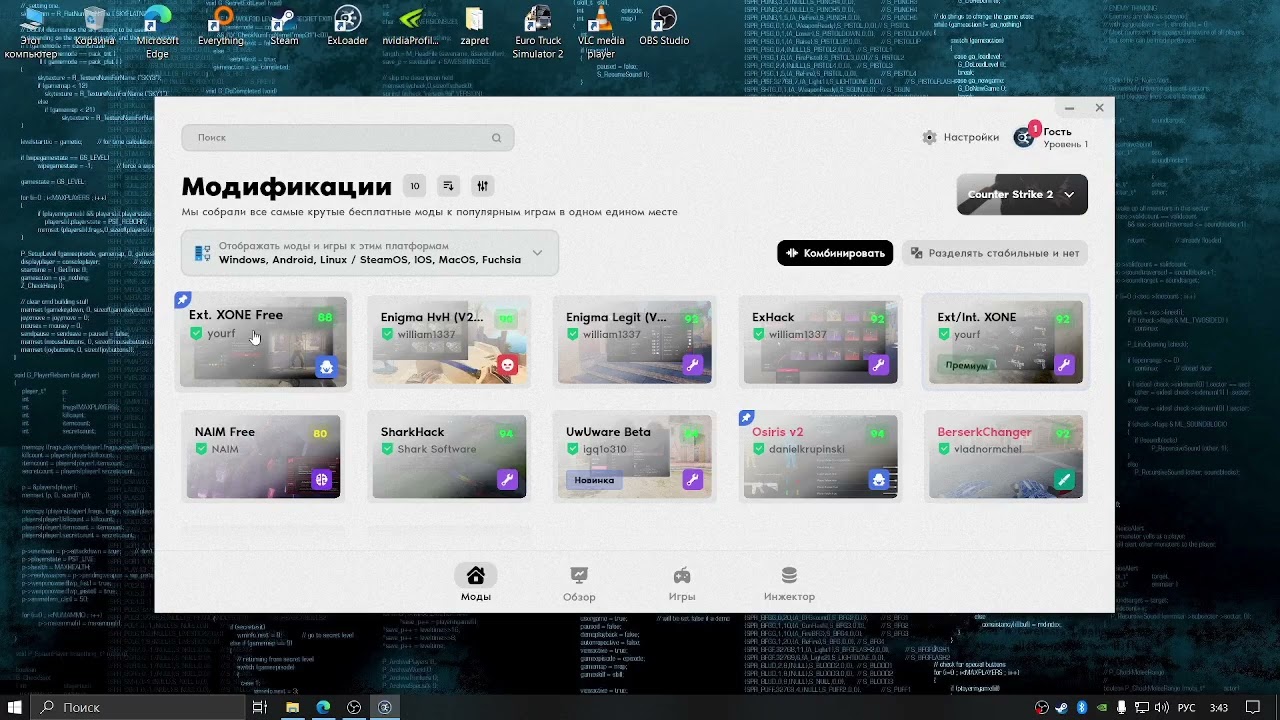Open the zapret folder on desktop
The height and width of the screenshot is (720, 1280).
tap(475, 27)
